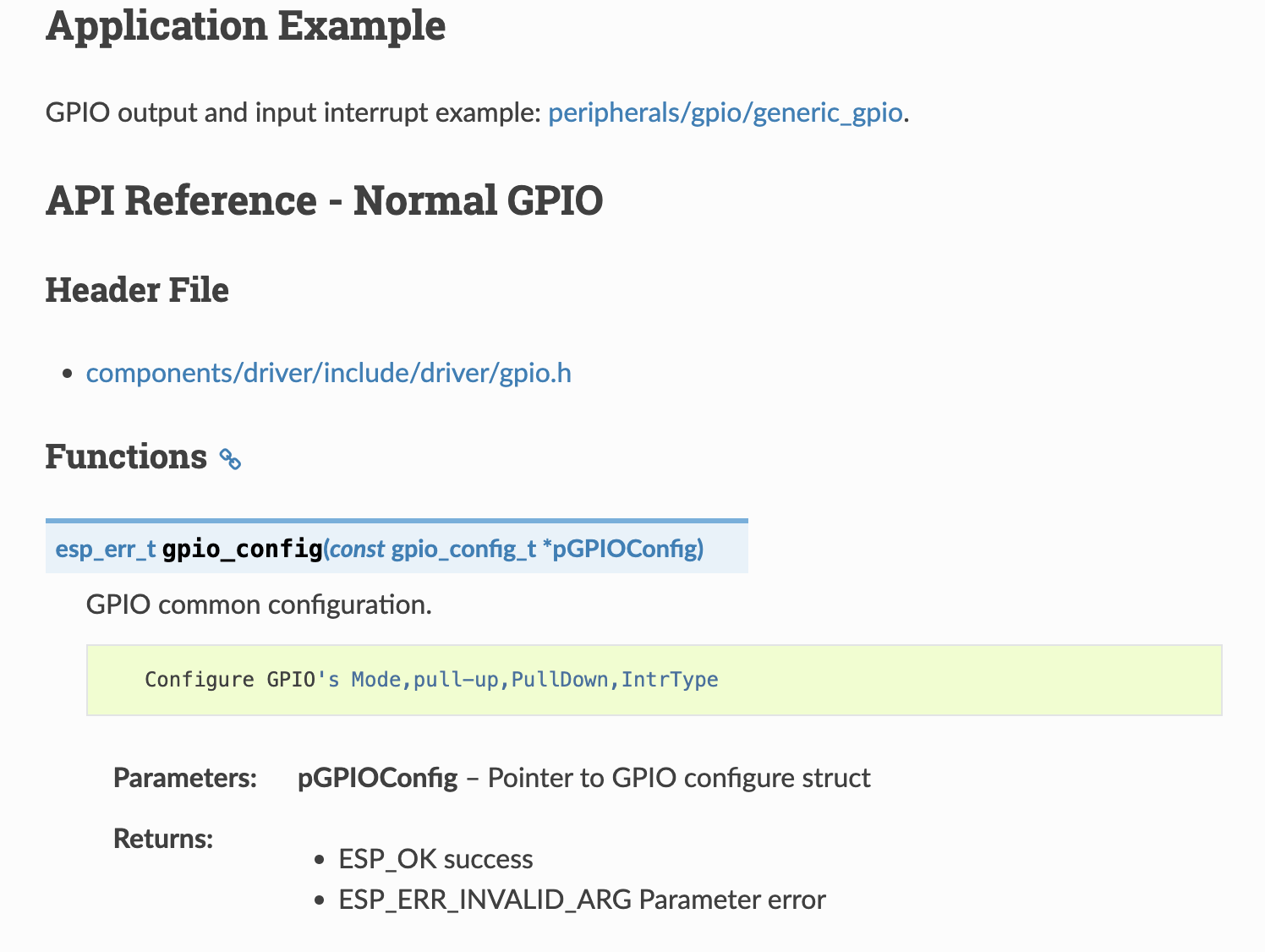This screenshot has width=1265, height=952.
Task: Click the Returns: field label
Action: 163,839
